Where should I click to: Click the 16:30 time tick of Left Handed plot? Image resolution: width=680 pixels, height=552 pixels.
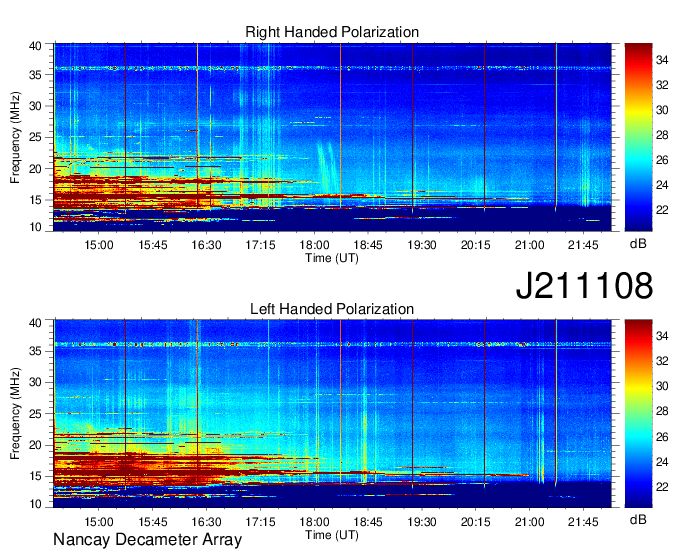(x=206, y=522)
